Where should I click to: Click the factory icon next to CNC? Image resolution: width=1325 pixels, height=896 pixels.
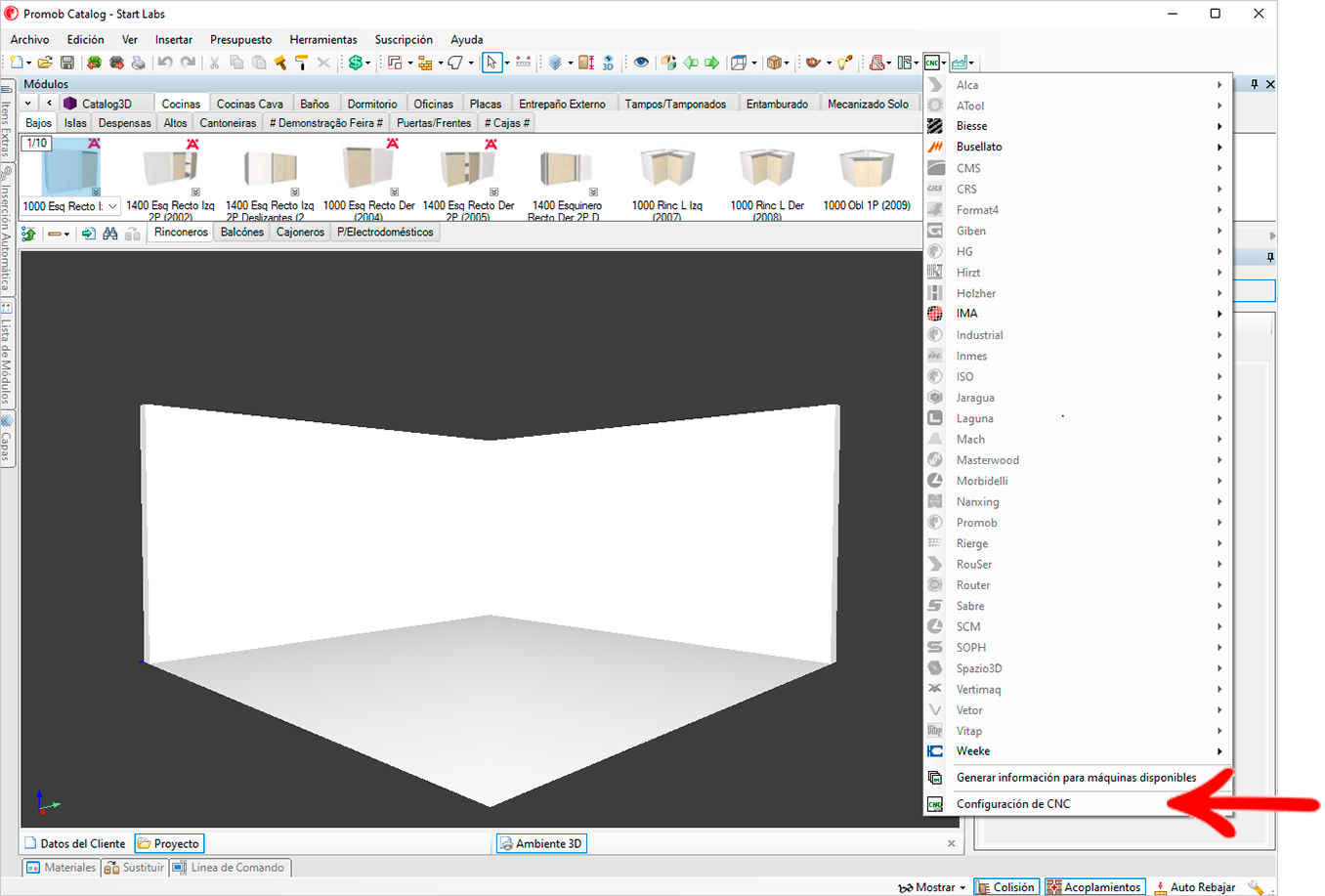coord(960,63)
